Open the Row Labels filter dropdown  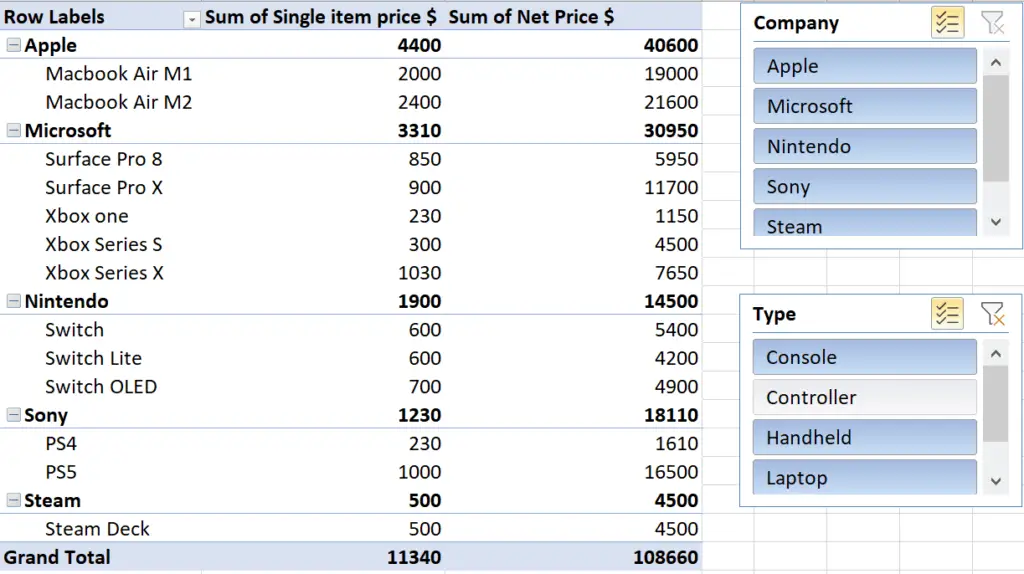click(x=191, y=20)
